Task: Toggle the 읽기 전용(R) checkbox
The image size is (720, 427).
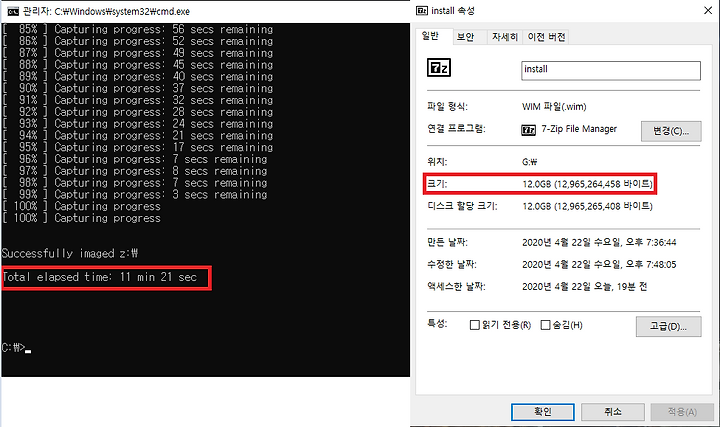Action: [475, 325]
